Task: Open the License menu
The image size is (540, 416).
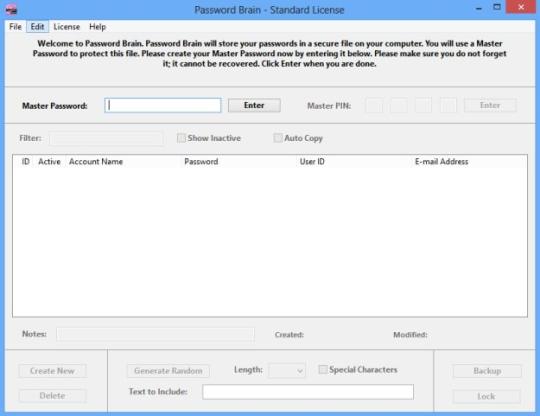Action: coord(66,27)
